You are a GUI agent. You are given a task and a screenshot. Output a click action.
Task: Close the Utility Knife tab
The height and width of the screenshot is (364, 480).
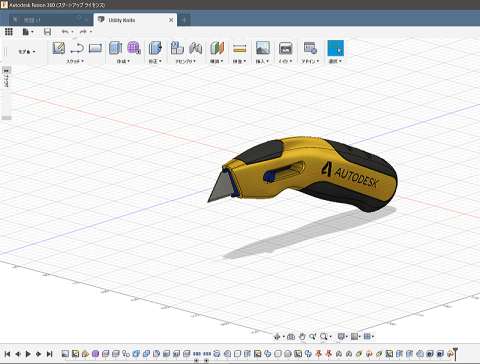point(171,20)
